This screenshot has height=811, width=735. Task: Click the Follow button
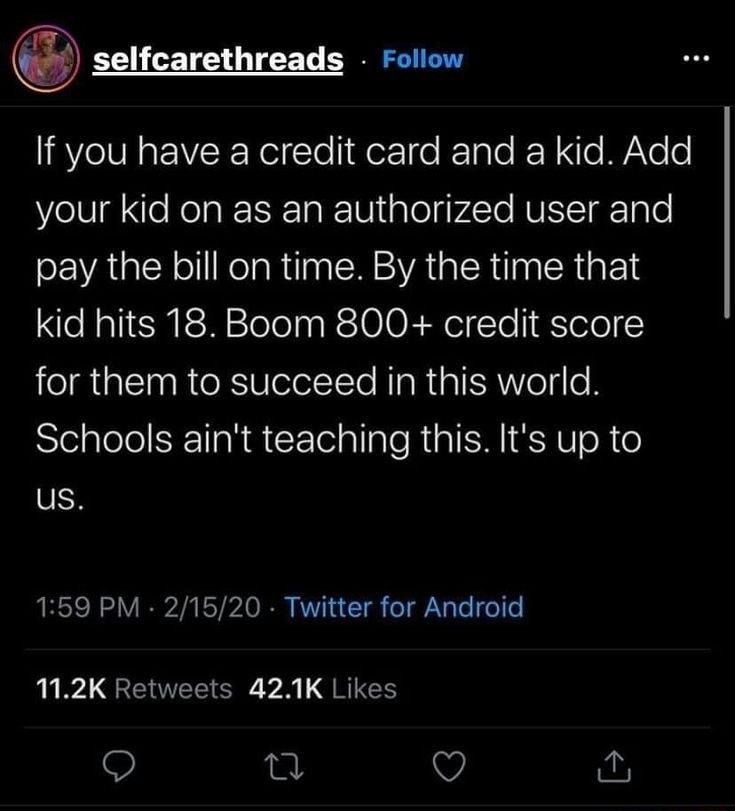coord(423,58)
